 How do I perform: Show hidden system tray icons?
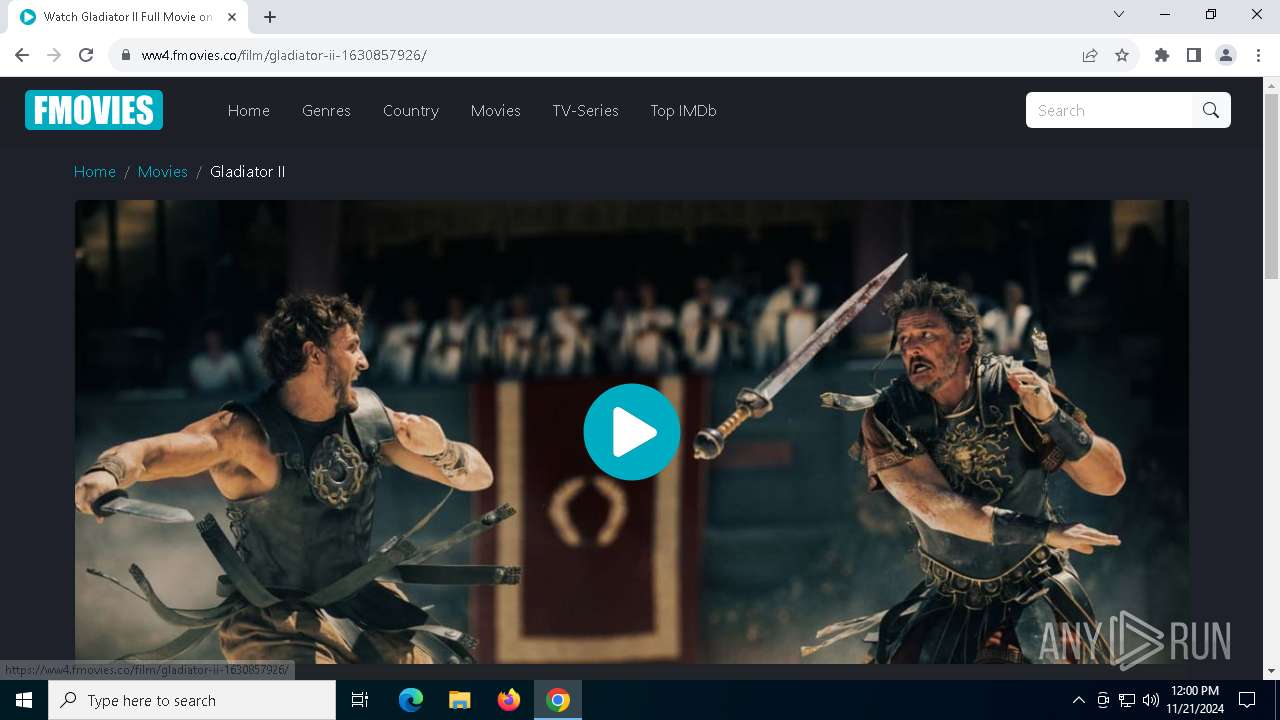pyautogui.click(x=1078, y=700)
